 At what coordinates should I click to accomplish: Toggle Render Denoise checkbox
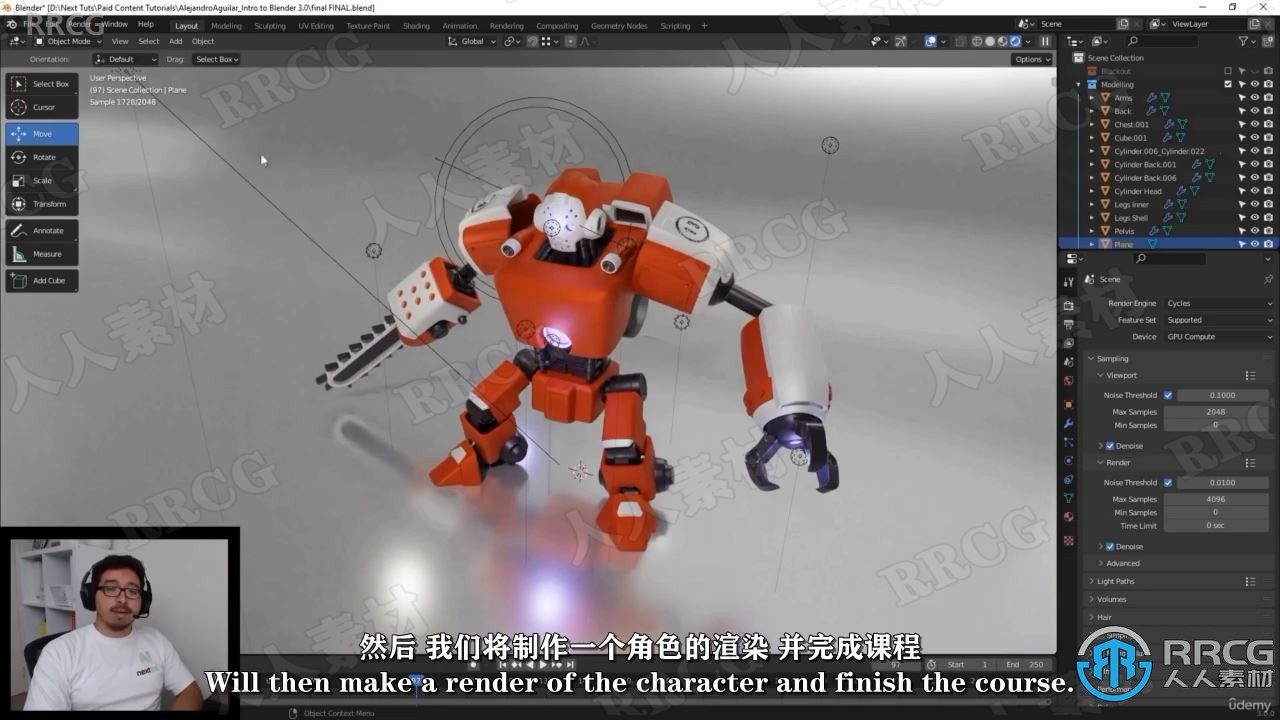[1110, 547]
